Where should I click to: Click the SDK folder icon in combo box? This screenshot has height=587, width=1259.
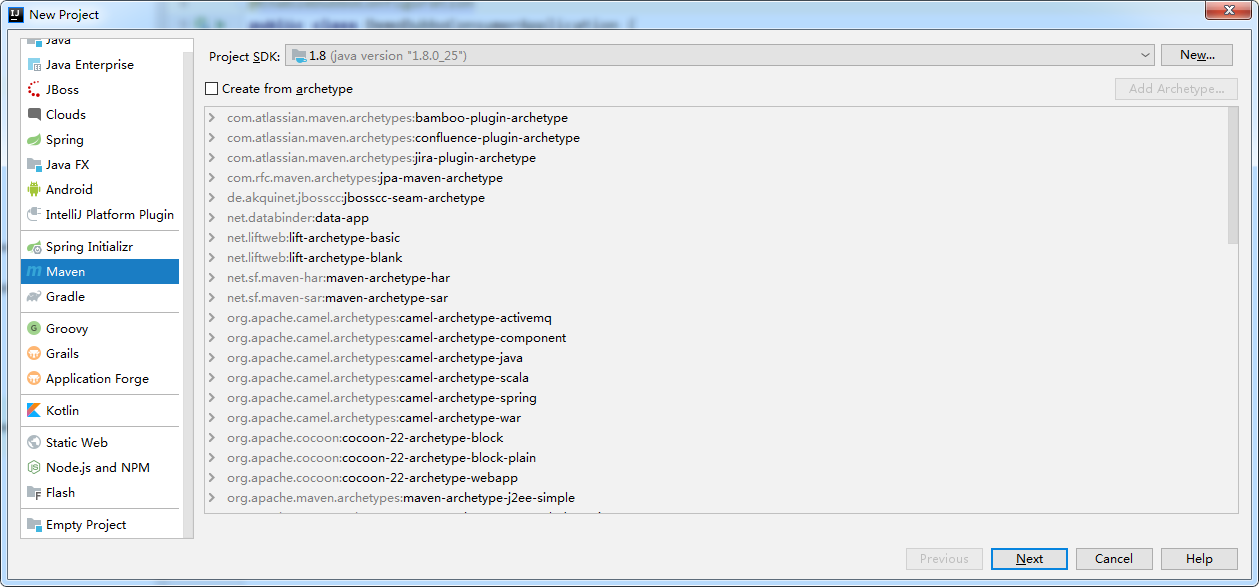pyautogui.click(x=299, y=56)
